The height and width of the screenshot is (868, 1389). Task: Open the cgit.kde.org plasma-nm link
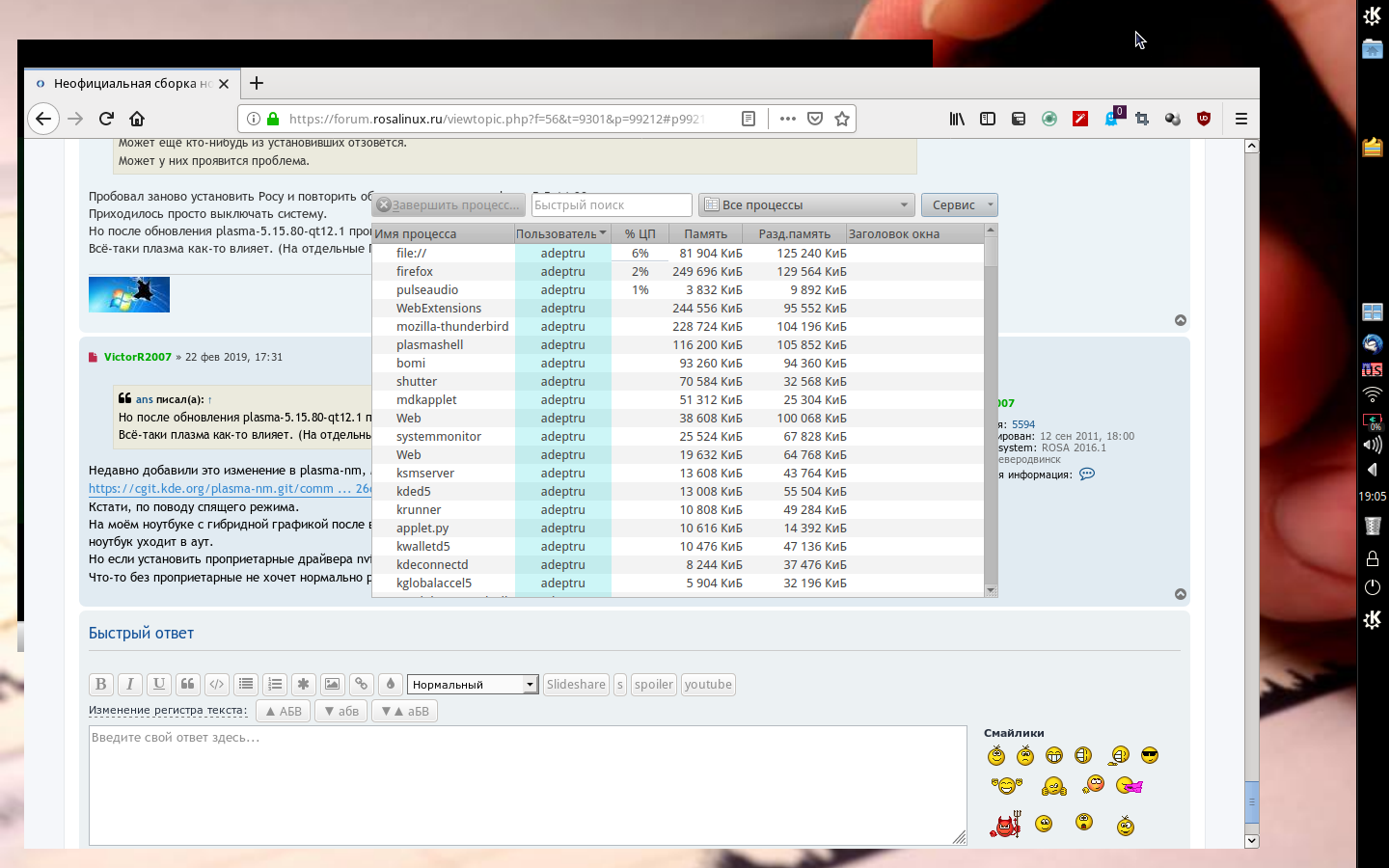pos(230,489)
